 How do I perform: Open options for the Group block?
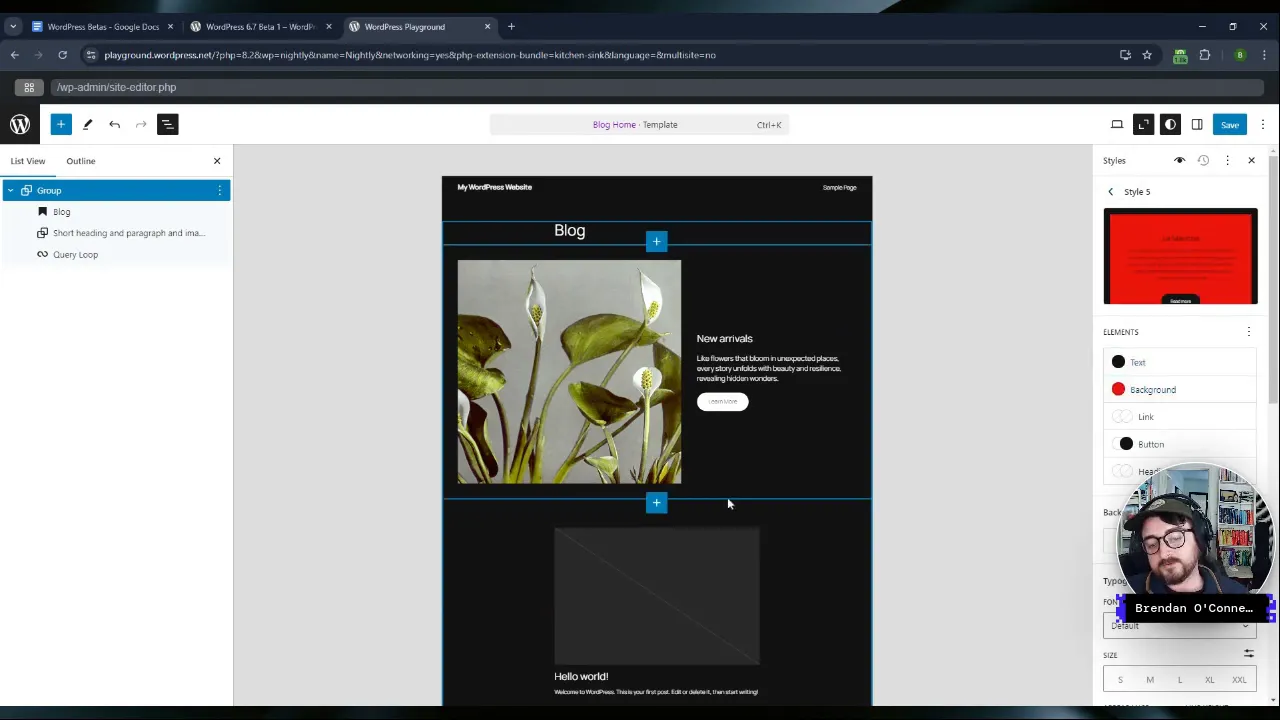[220, 190]
